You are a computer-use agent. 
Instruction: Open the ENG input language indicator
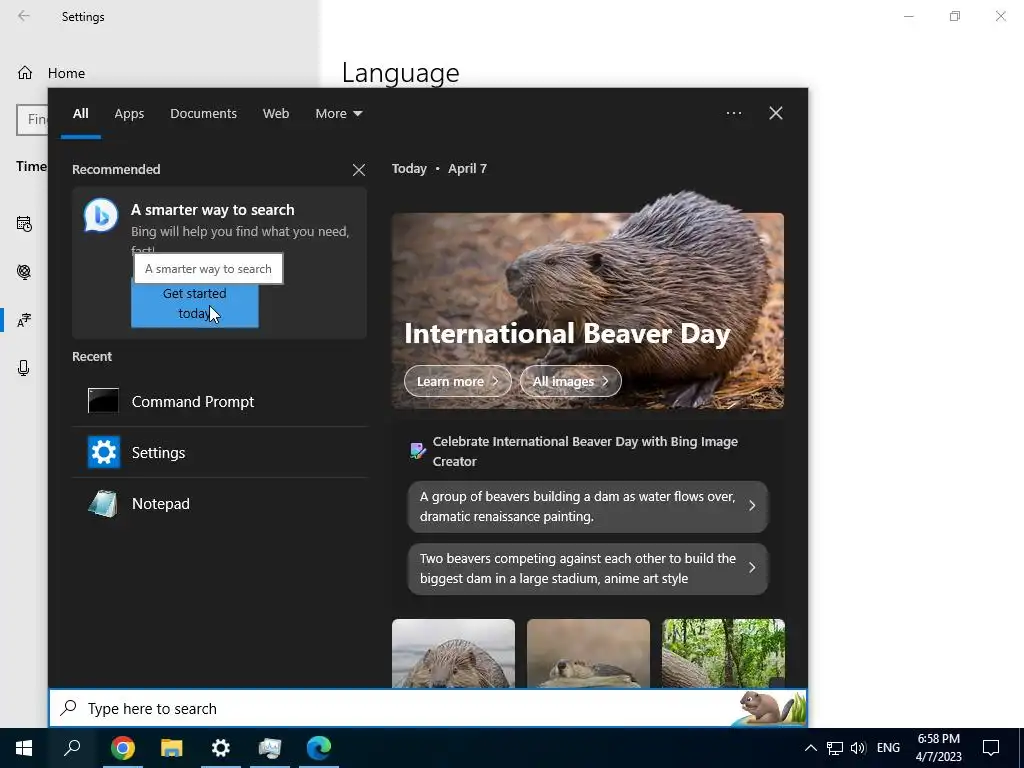click(888, 748)
